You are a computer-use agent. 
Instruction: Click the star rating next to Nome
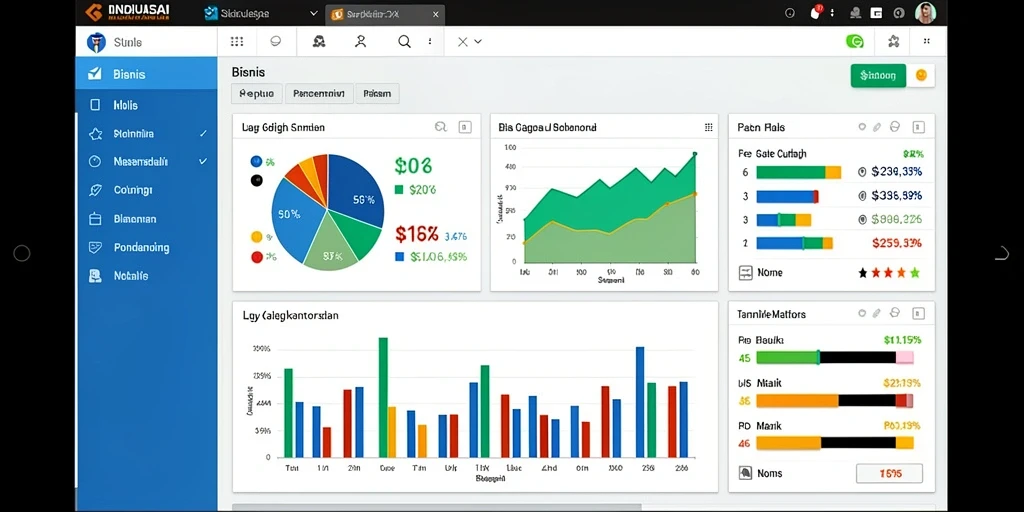[888, 273]
